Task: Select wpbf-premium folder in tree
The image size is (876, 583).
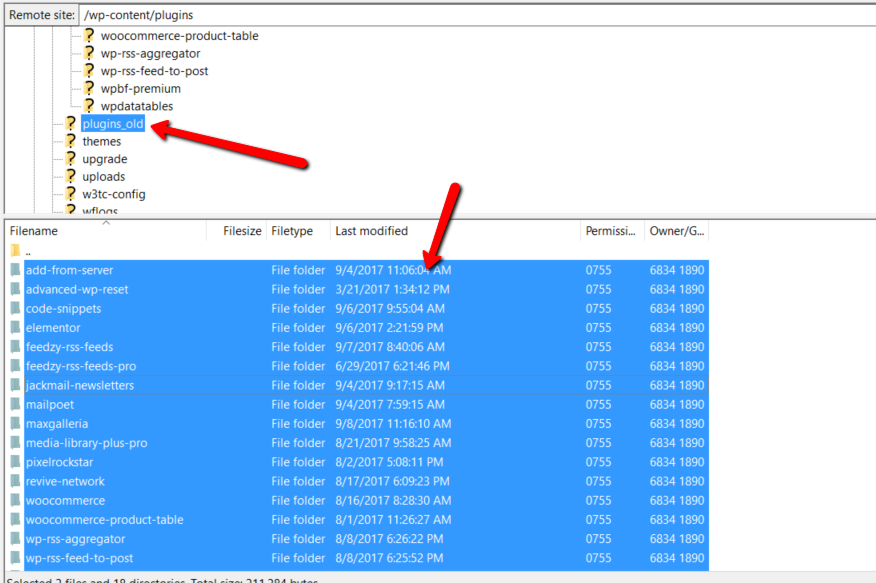Action: click(x=141, y=88)
